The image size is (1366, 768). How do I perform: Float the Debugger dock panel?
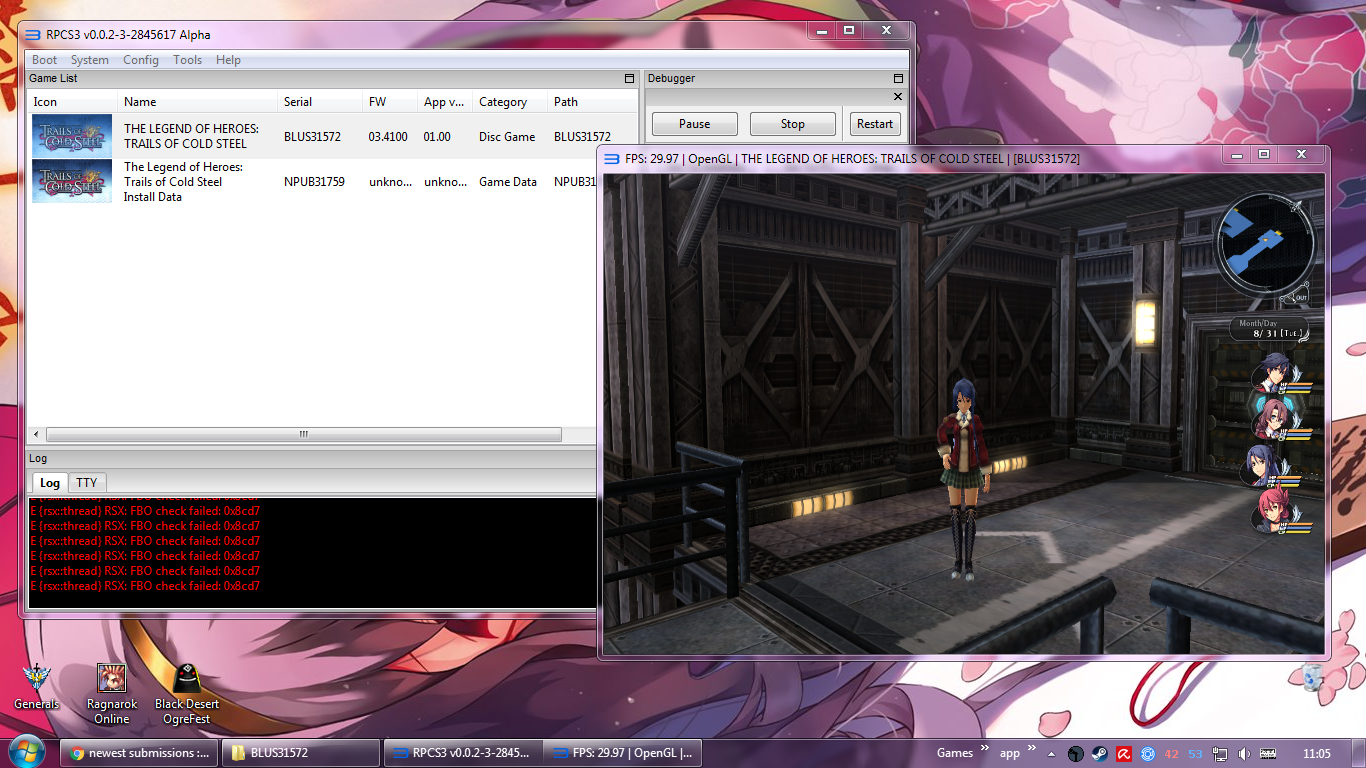click(897, 78)
